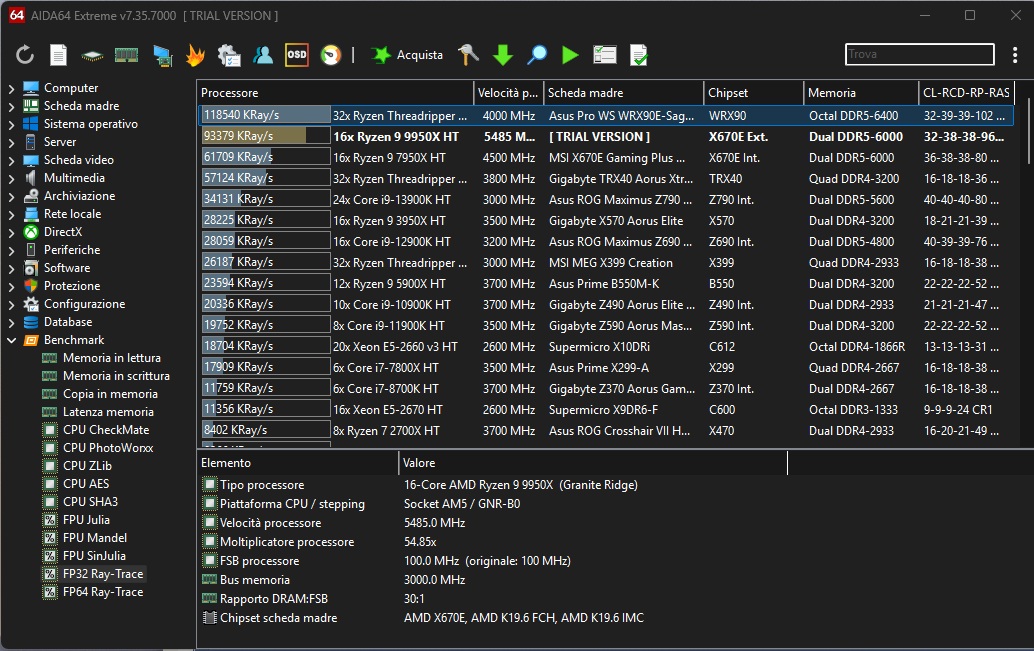Click the Refresh toolbar icon
1034x651 pixels.
point(25,55)
